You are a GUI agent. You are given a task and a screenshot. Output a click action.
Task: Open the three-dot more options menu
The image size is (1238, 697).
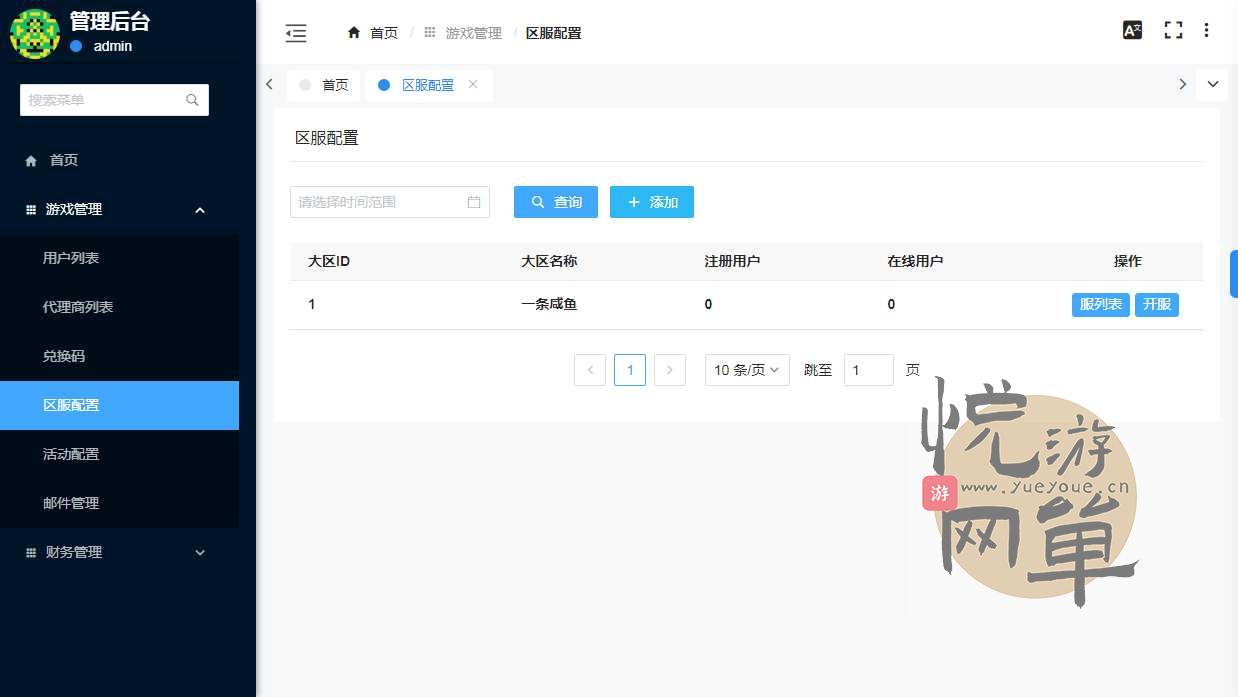pyautogui.click(x=1206, y=30)
